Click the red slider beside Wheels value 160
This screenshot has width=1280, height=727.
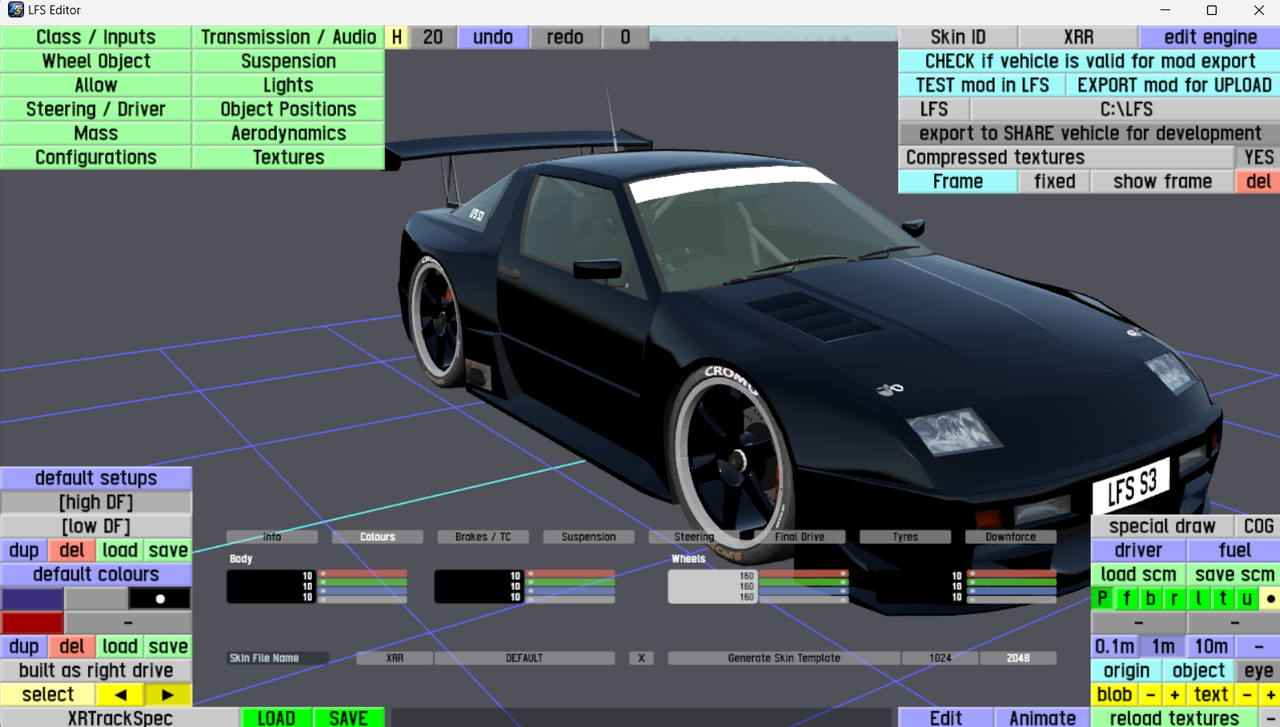(803, 575)
